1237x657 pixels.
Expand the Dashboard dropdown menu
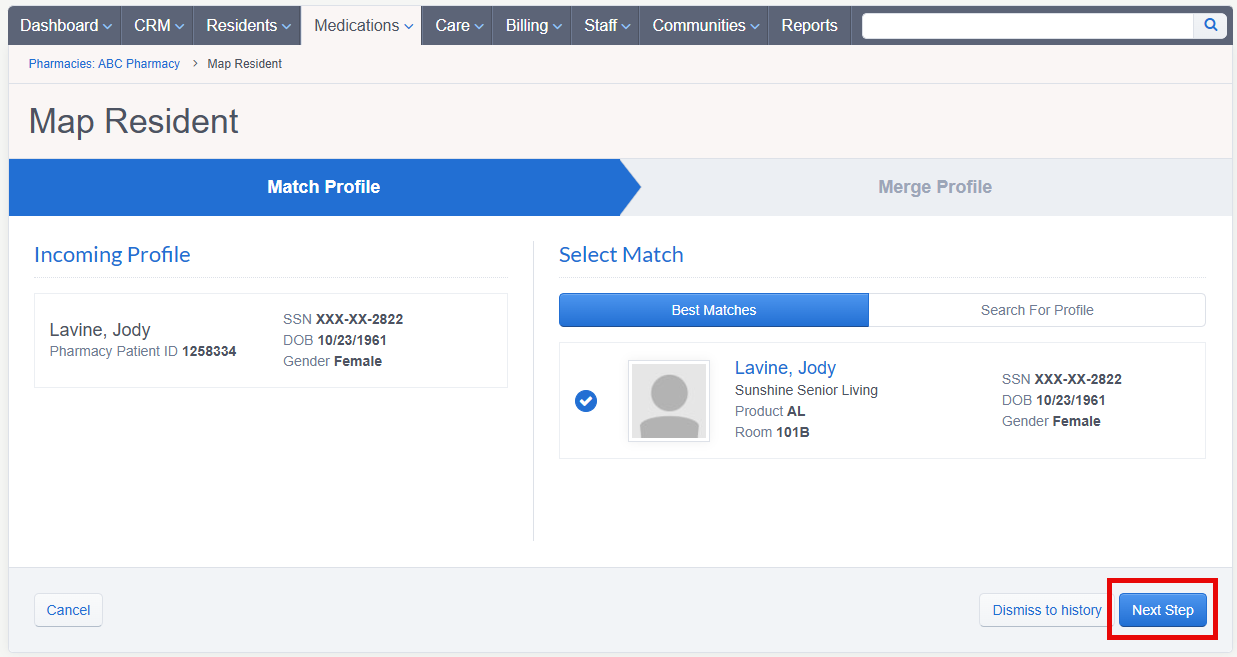tap(65, 26)
